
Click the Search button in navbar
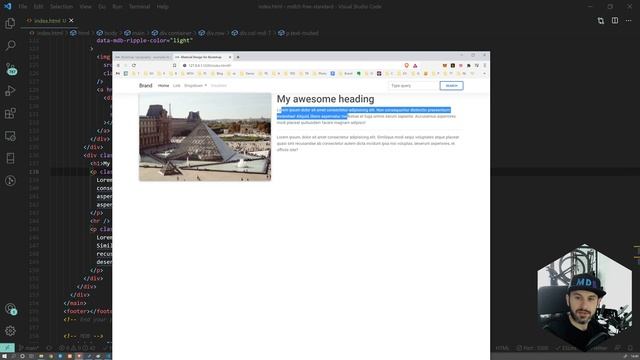click(x=451, y=86)
